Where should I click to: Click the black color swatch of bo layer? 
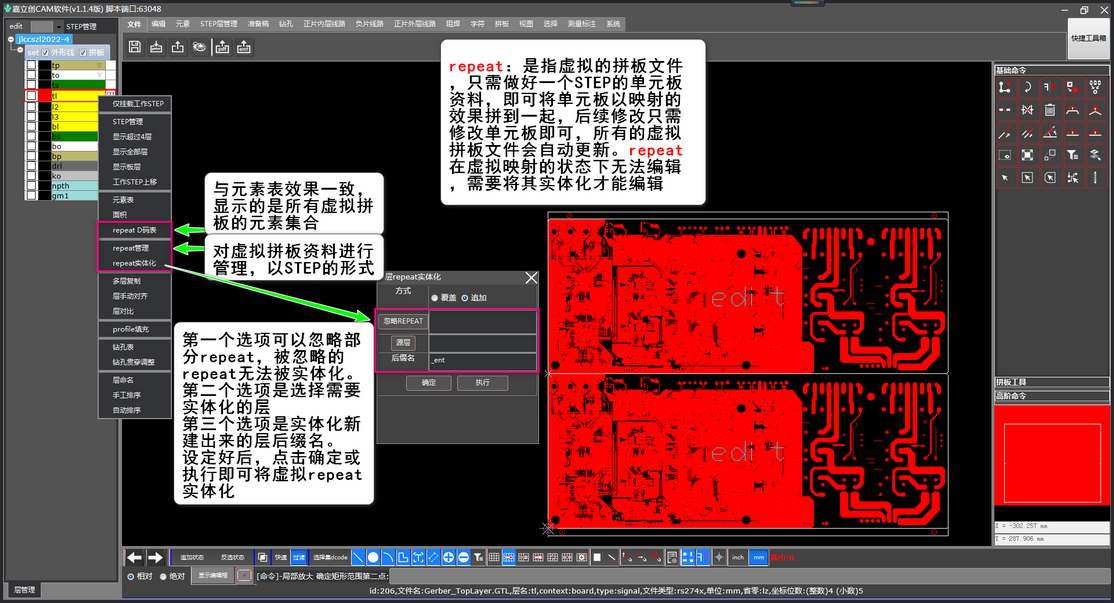coord(45,146)
